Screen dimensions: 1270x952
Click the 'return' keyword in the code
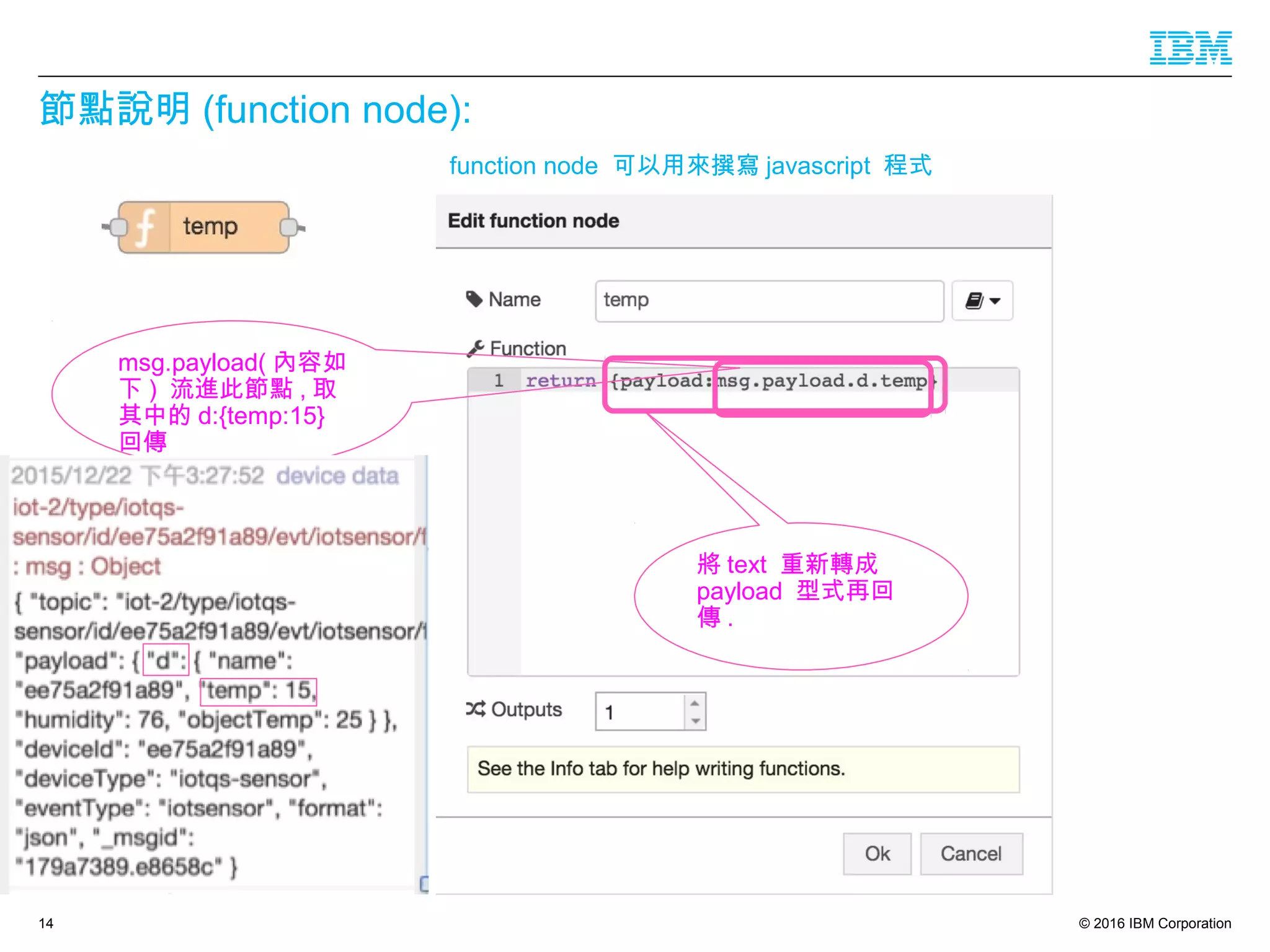point(561,380)
